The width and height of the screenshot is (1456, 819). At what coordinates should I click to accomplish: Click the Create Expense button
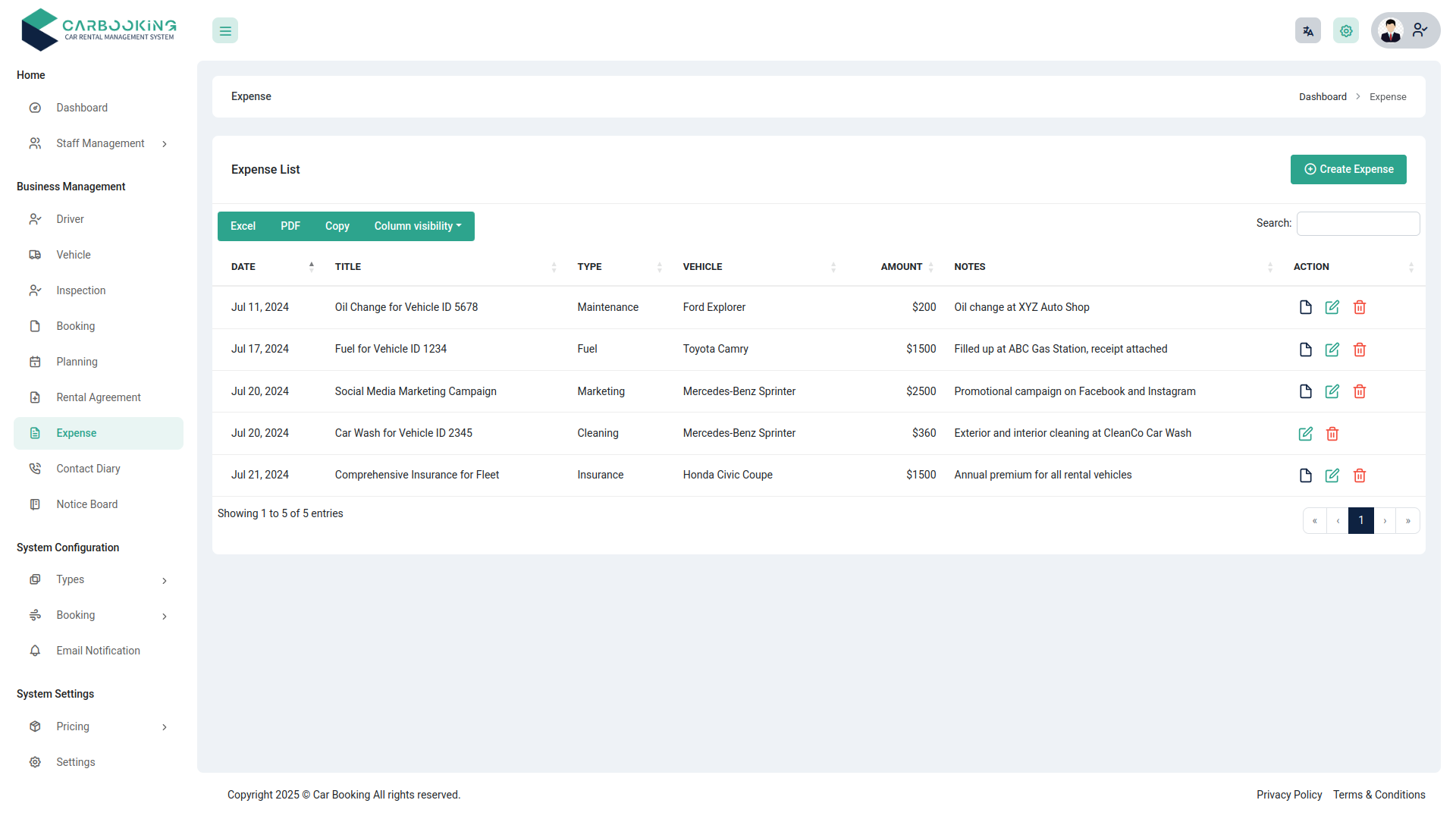(x=1348, y=169)
